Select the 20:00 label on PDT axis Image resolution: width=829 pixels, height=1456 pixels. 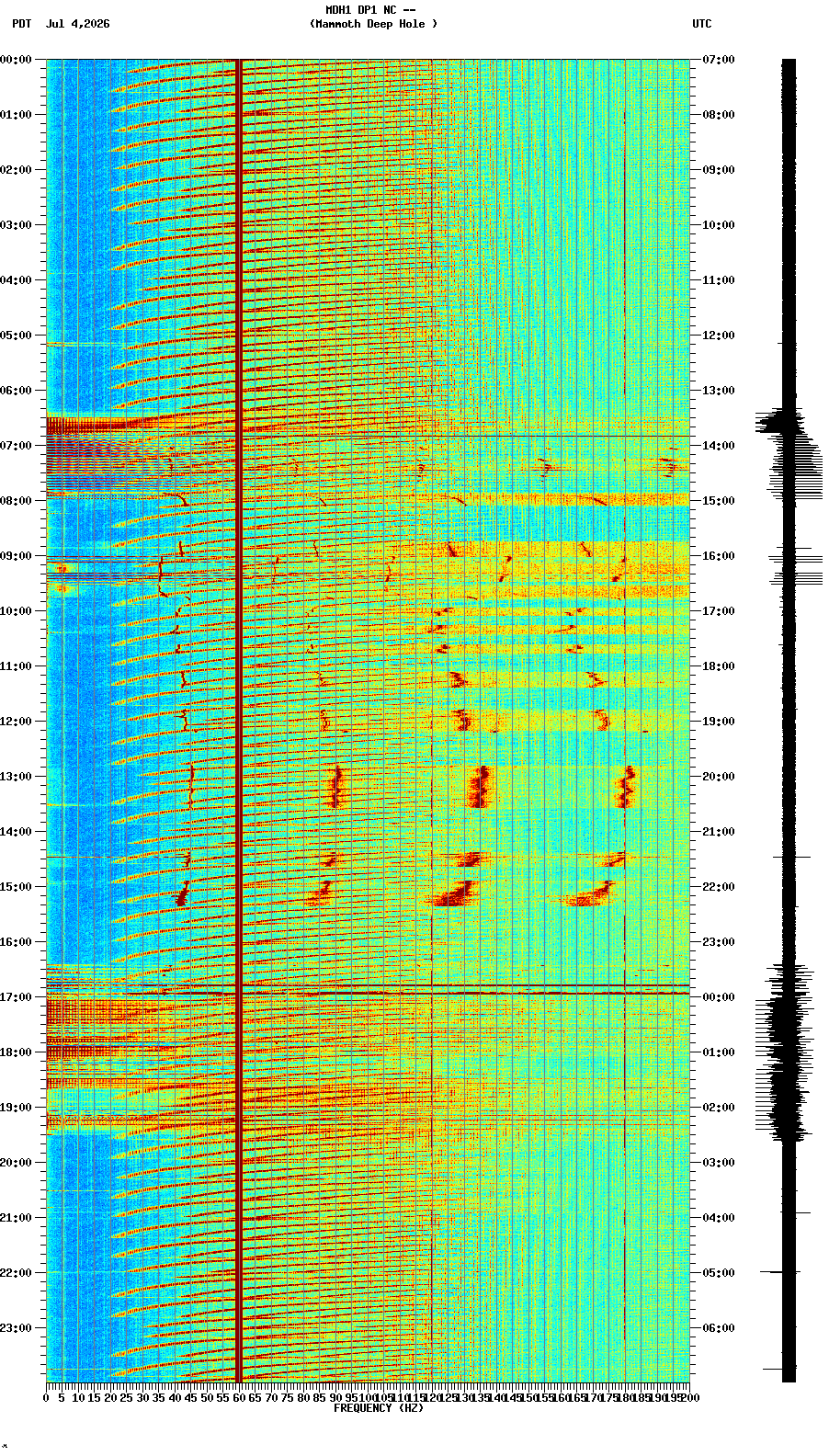(16, 1163)
